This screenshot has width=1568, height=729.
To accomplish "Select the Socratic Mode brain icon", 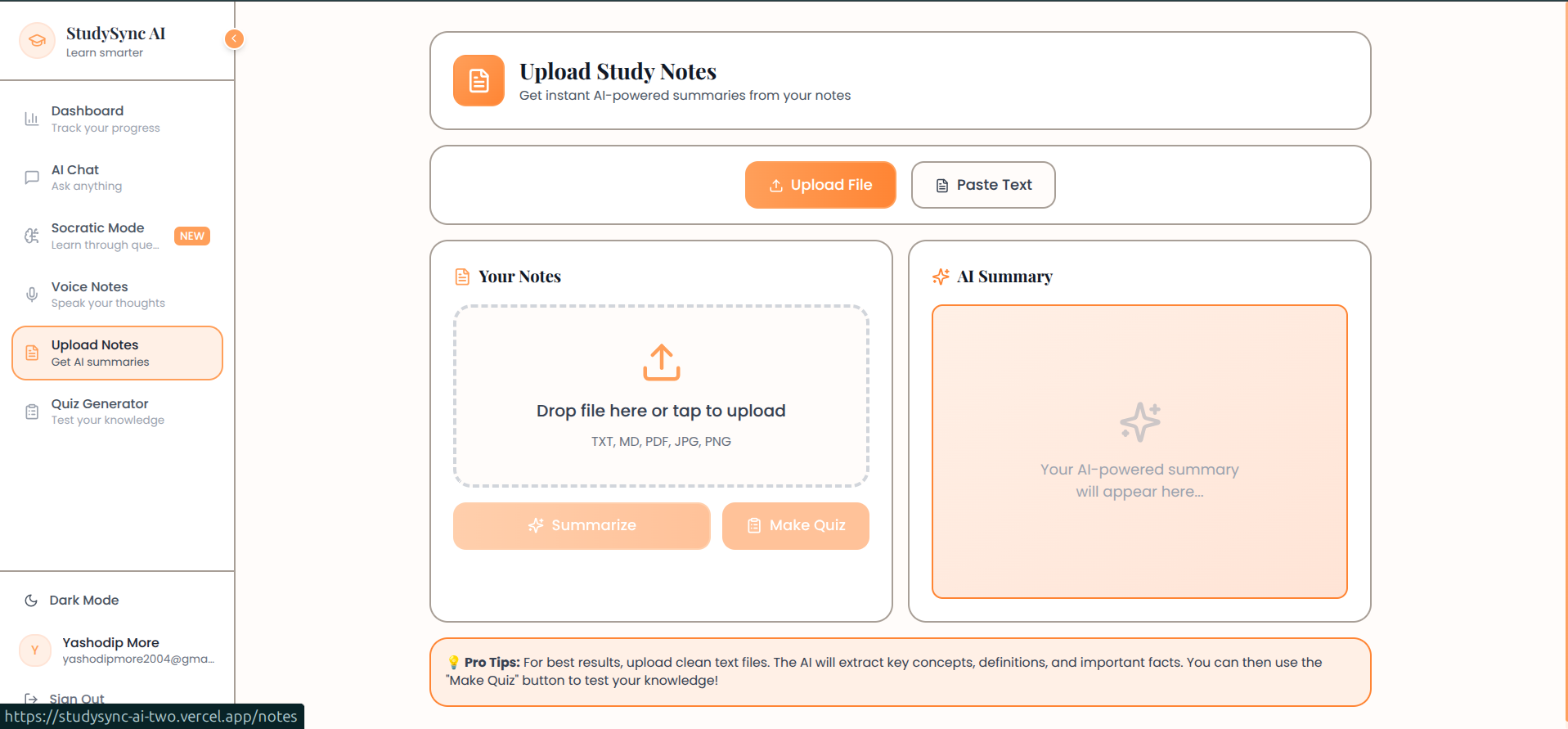I will (32, 236).
